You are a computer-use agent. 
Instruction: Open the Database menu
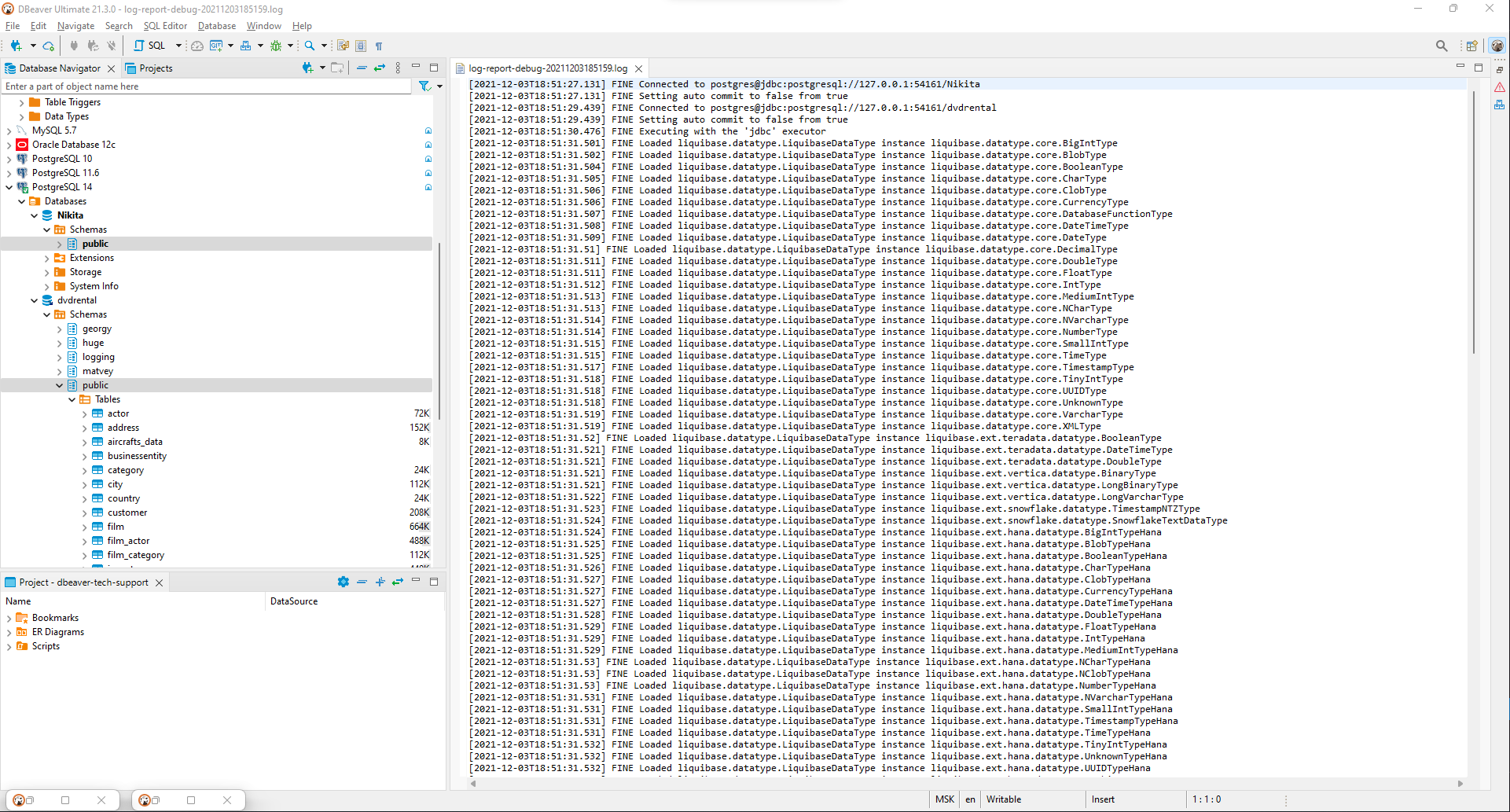coord(217,26)
